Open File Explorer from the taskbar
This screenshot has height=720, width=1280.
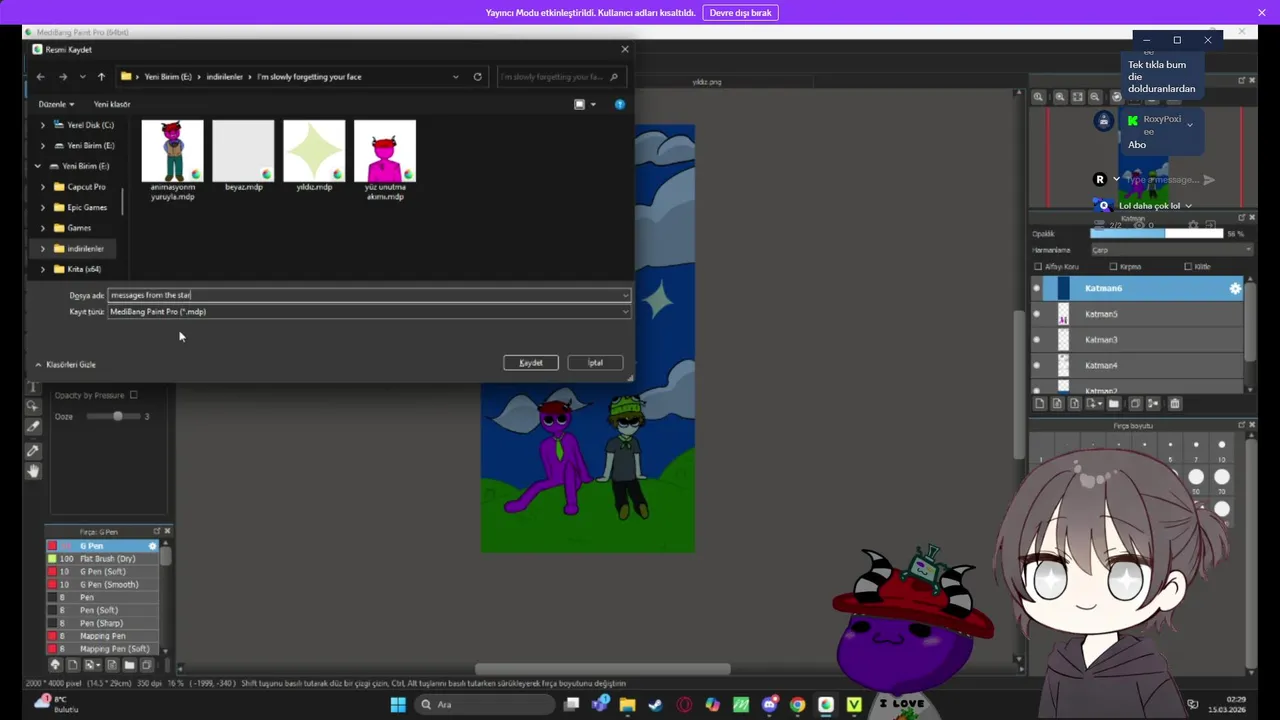(x=627, y=705)
